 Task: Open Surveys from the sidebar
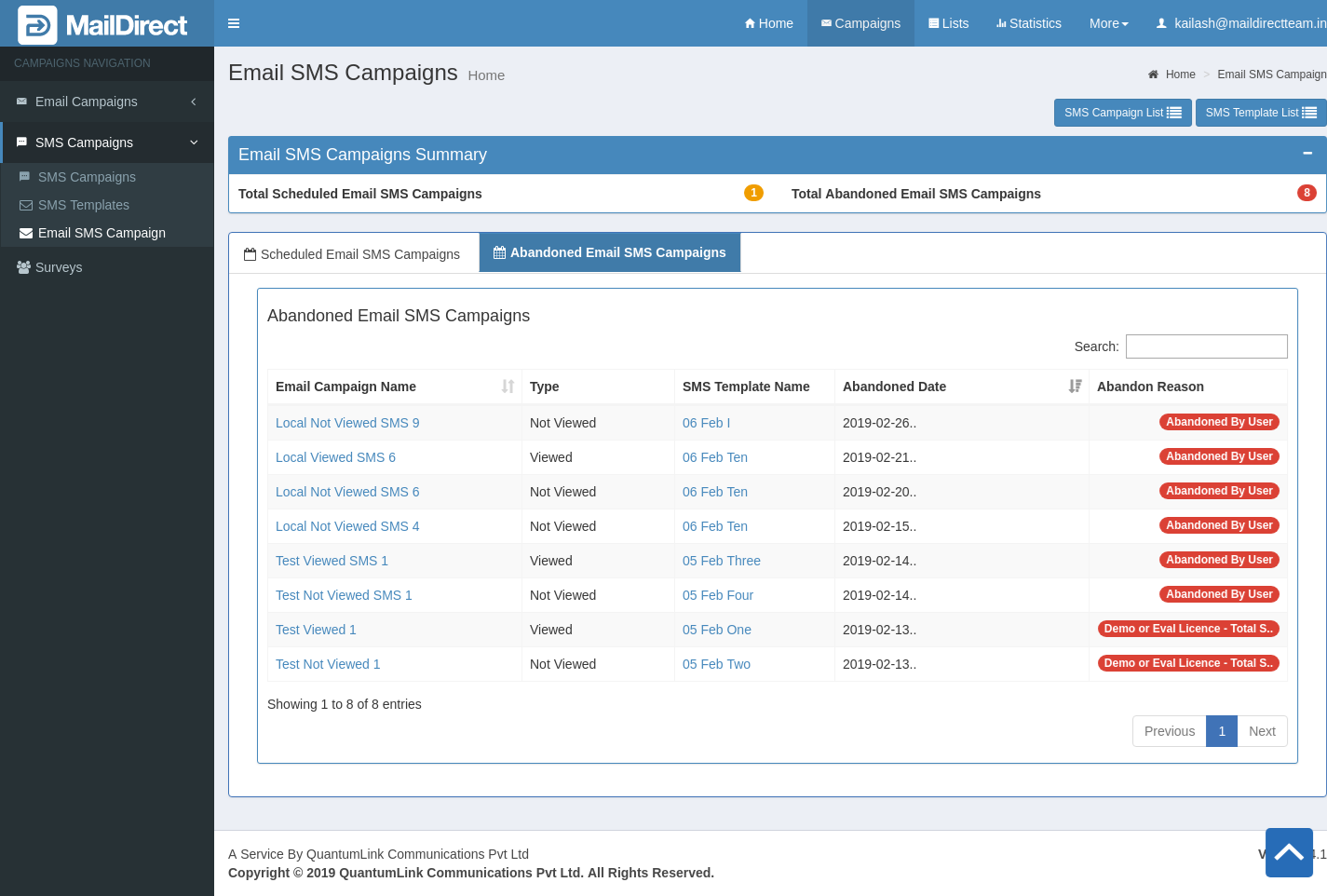[59, 267]
